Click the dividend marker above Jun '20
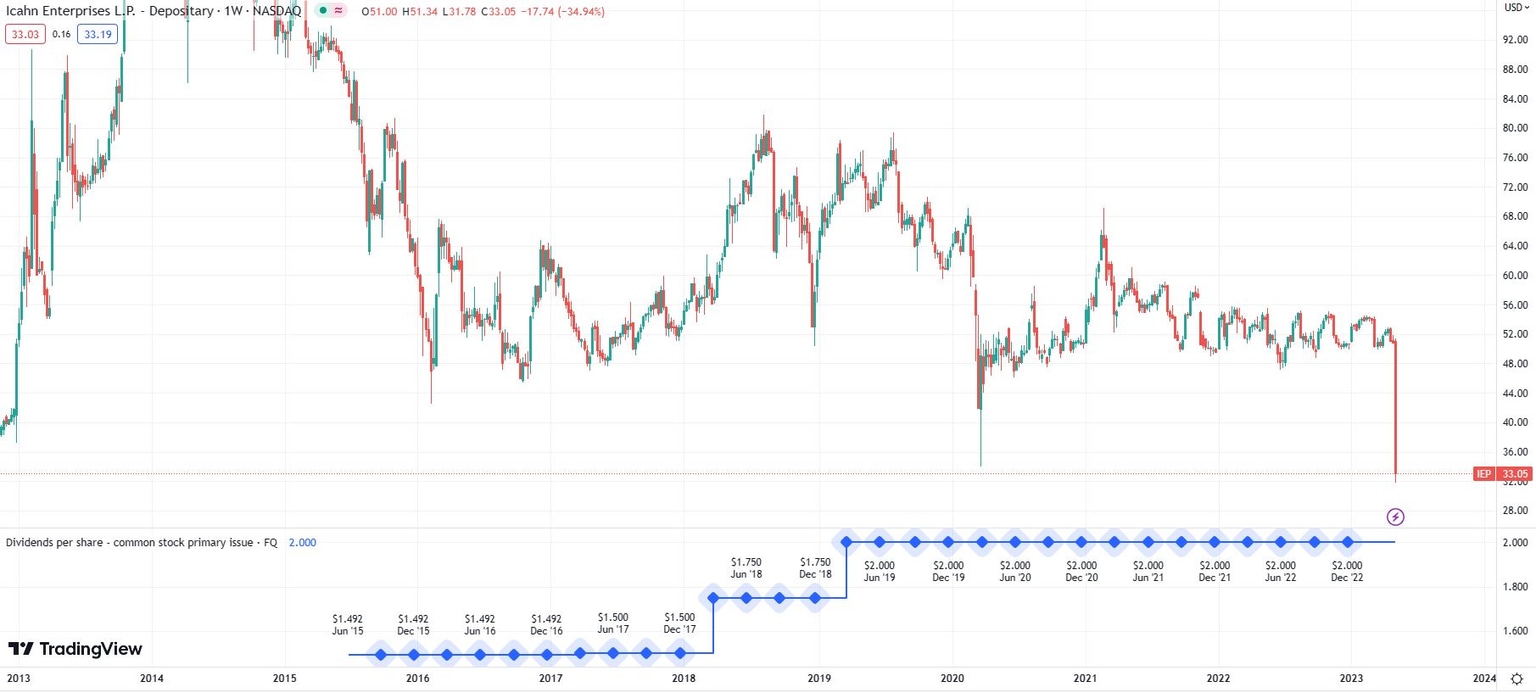The image size is (1536, 693). pyautogui.click(x=1015, y=542)
